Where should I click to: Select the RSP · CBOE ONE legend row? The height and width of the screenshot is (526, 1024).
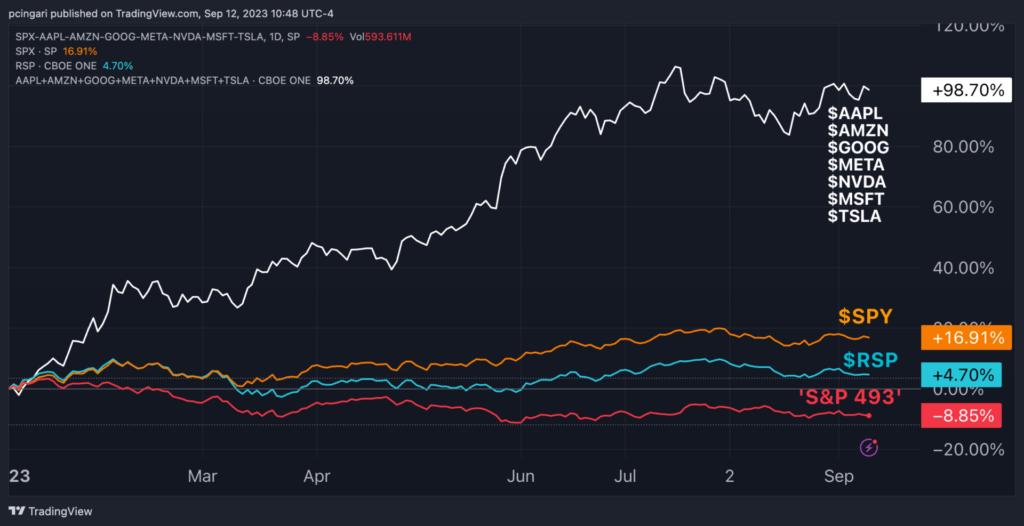coord(74,66)
